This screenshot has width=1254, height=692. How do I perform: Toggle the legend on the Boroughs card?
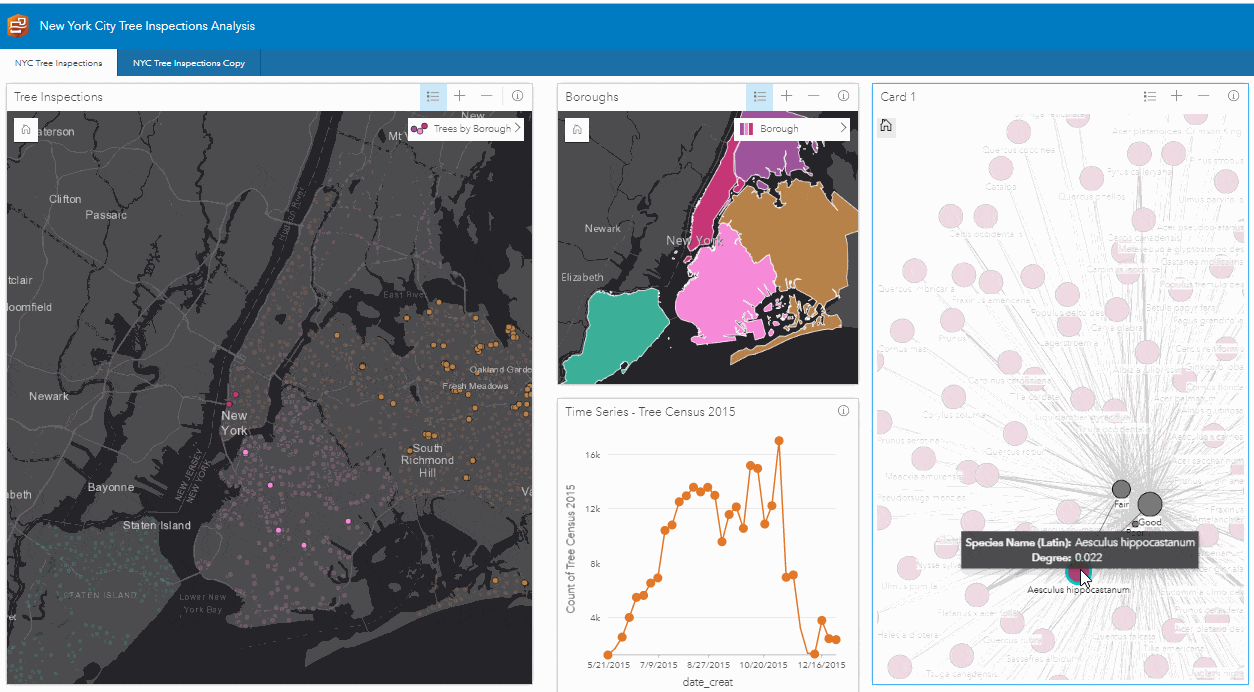[x=759, y=96]
